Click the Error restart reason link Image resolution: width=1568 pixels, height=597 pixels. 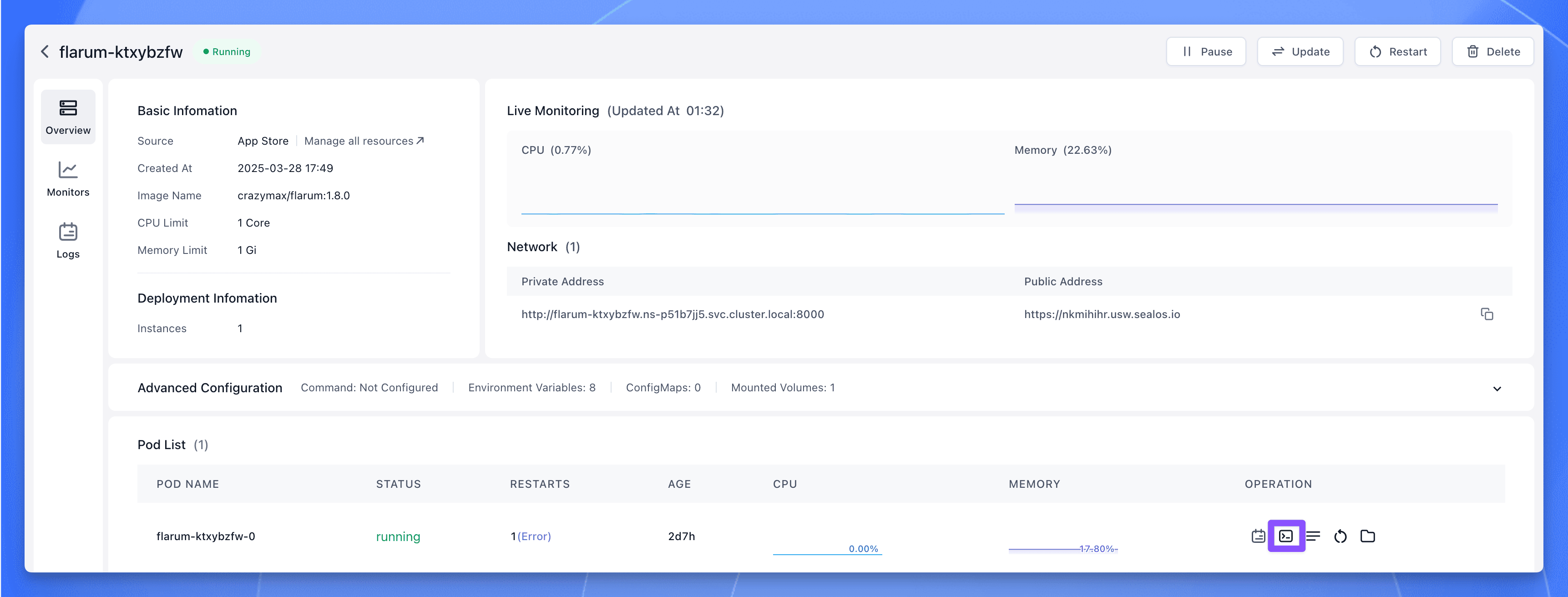[x=534, y=536]
